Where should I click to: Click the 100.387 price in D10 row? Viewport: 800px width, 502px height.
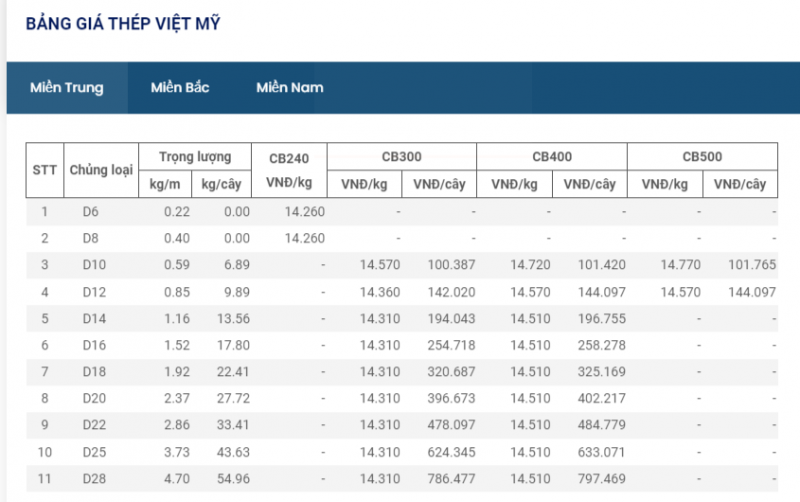click(x=451, y=265)
